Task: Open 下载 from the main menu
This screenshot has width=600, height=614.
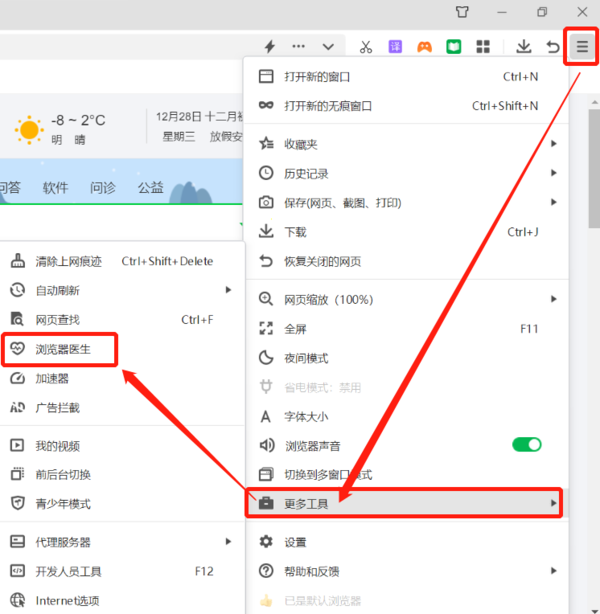Action: [406, 232]
